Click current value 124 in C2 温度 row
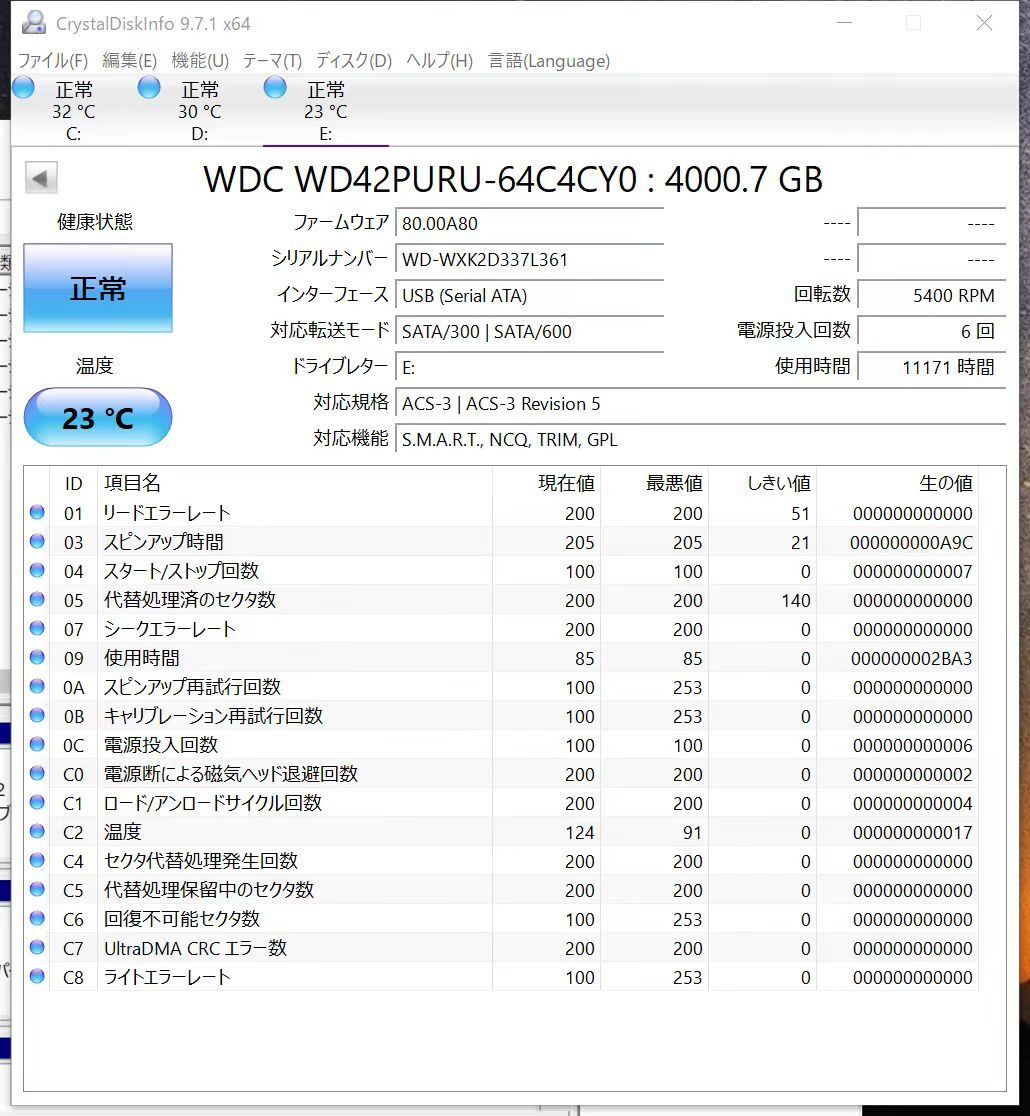Screen dimensions: 1030x1116 click(x=579, y=833)
